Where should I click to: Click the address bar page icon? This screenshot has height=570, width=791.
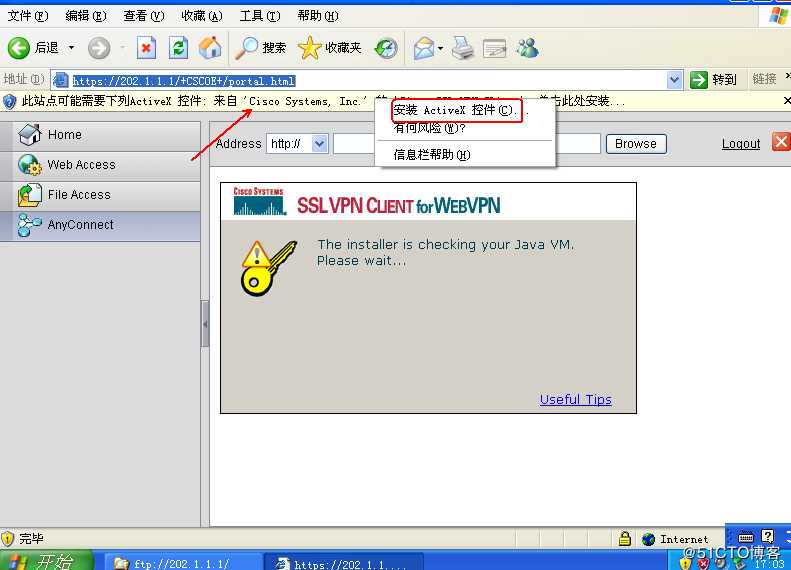tap(61, 80)
